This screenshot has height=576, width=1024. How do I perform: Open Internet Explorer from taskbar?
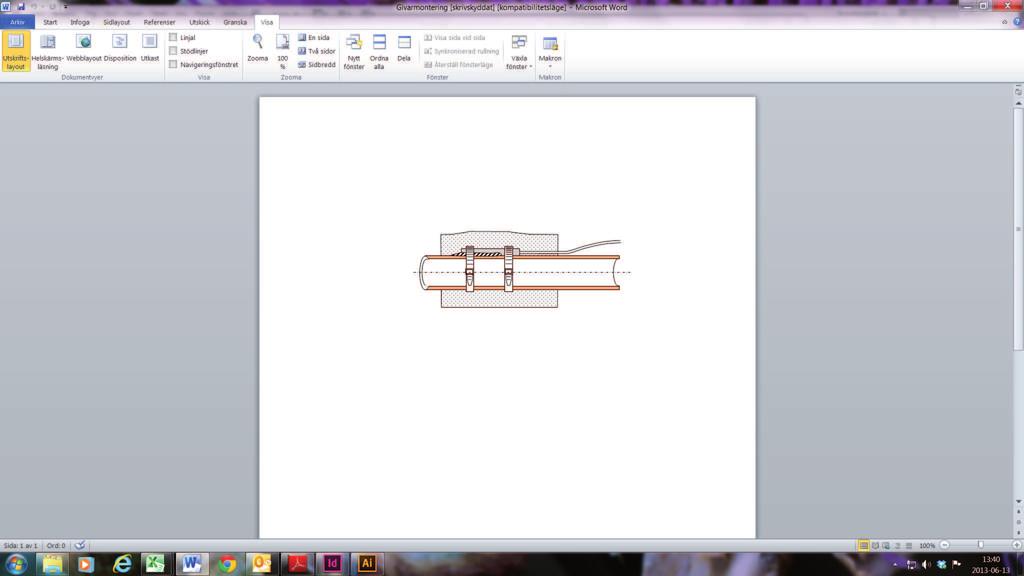(x=122, y=564)
